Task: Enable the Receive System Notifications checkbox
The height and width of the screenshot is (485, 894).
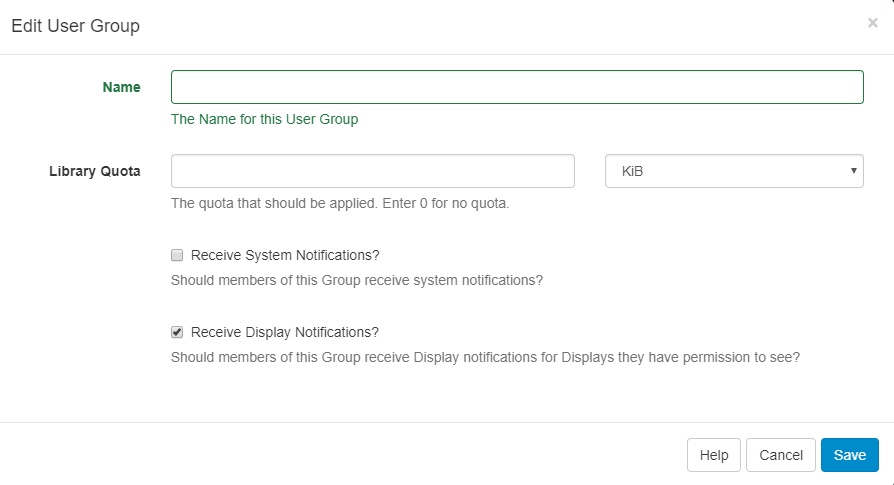Action: pos(177,255)
